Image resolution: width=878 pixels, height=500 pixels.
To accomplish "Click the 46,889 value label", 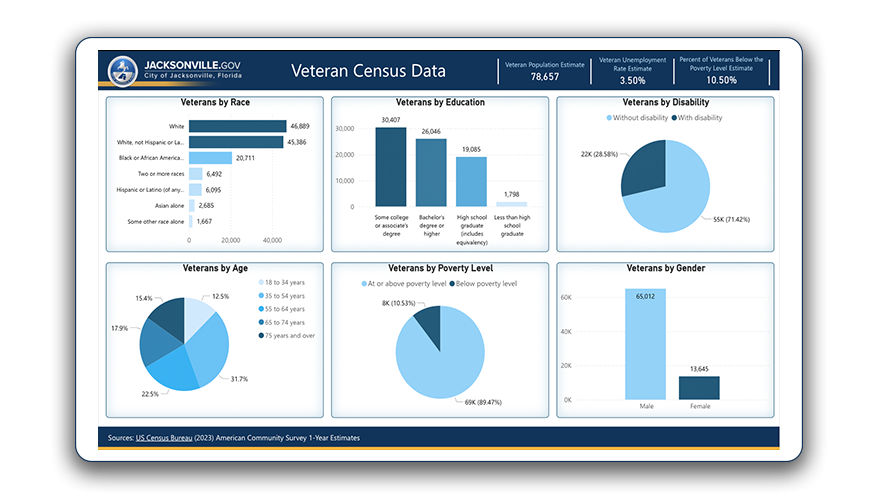I will tap(300, 126).
